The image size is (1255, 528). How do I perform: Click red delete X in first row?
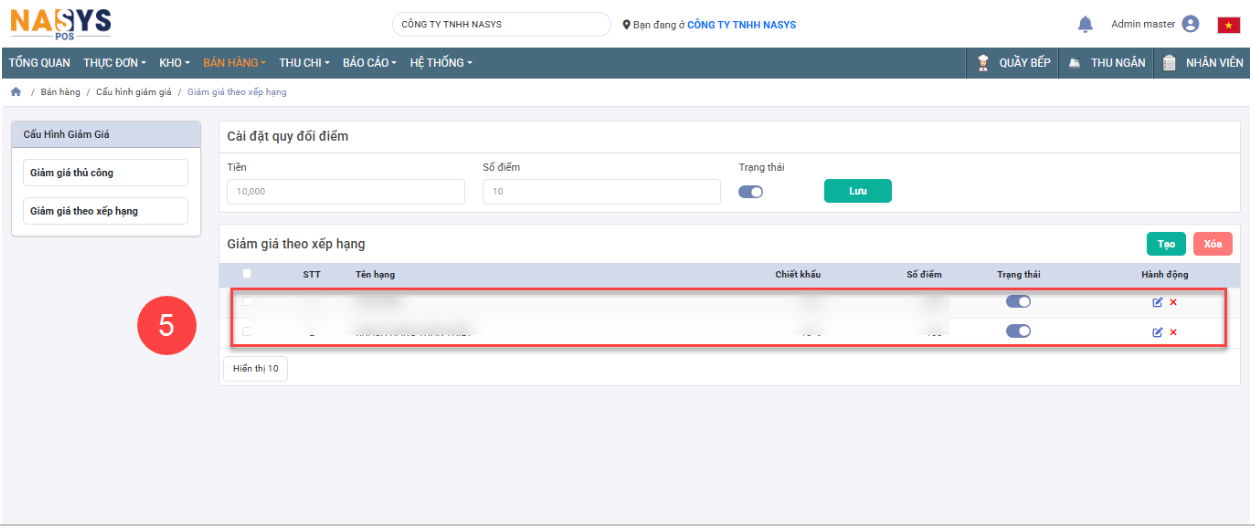click(x=1173, y=302)
